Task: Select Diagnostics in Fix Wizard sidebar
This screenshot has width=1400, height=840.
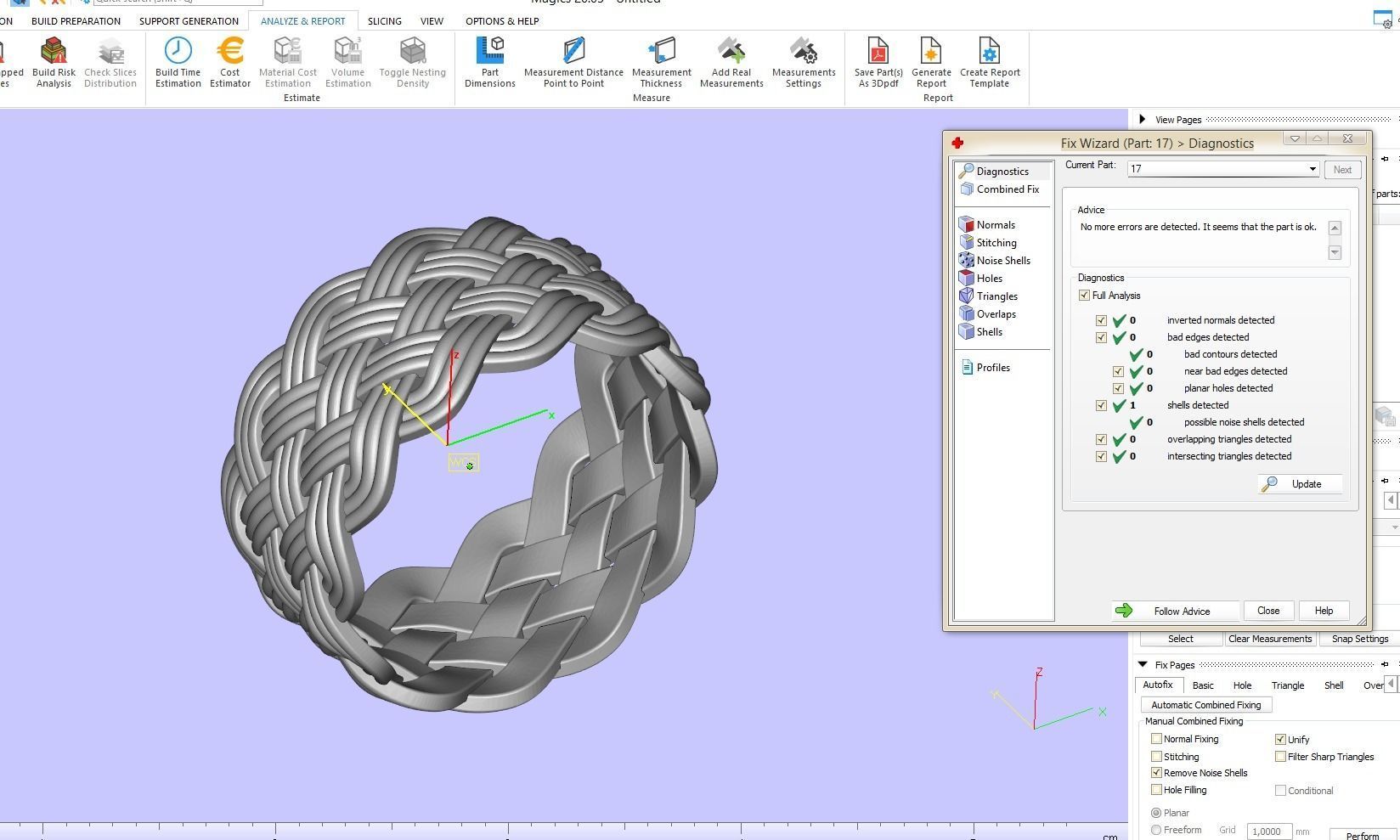Action: click(1002, 172)
